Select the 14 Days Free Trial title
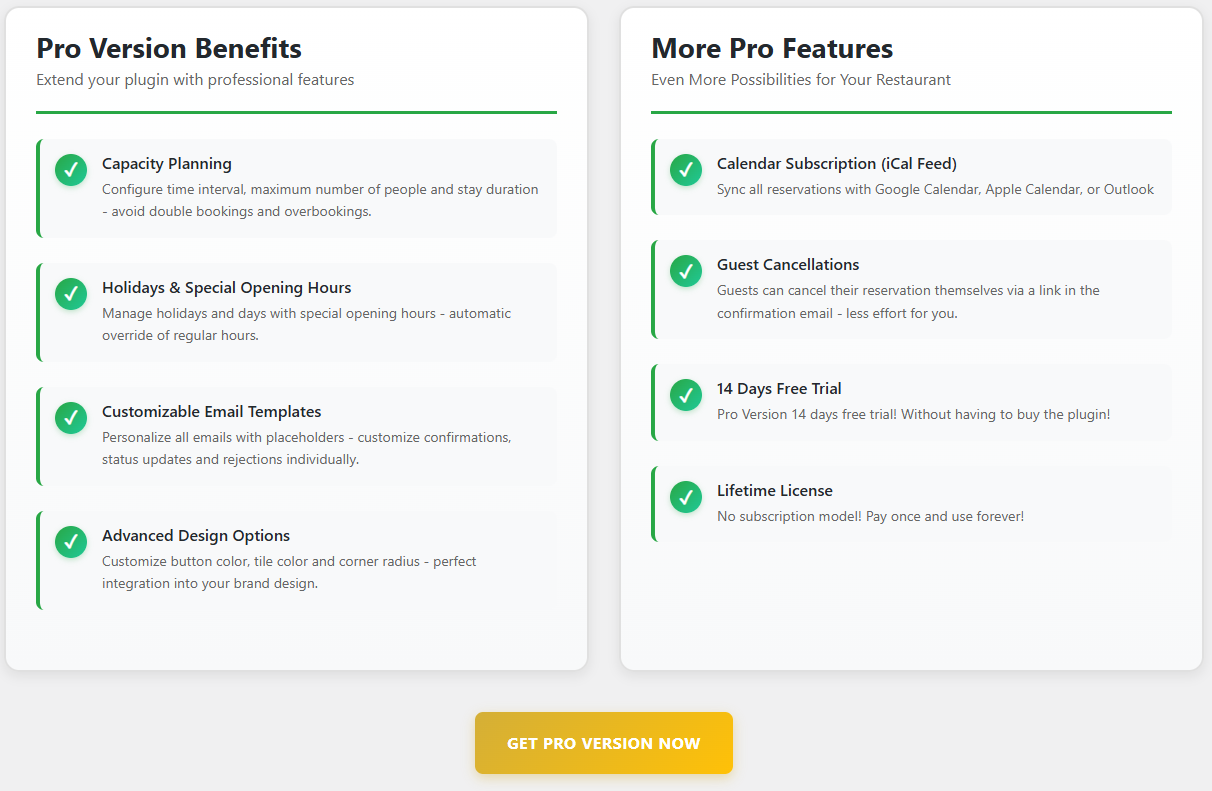This screenshot has width=1212, height=791. [x=779, y=389]
